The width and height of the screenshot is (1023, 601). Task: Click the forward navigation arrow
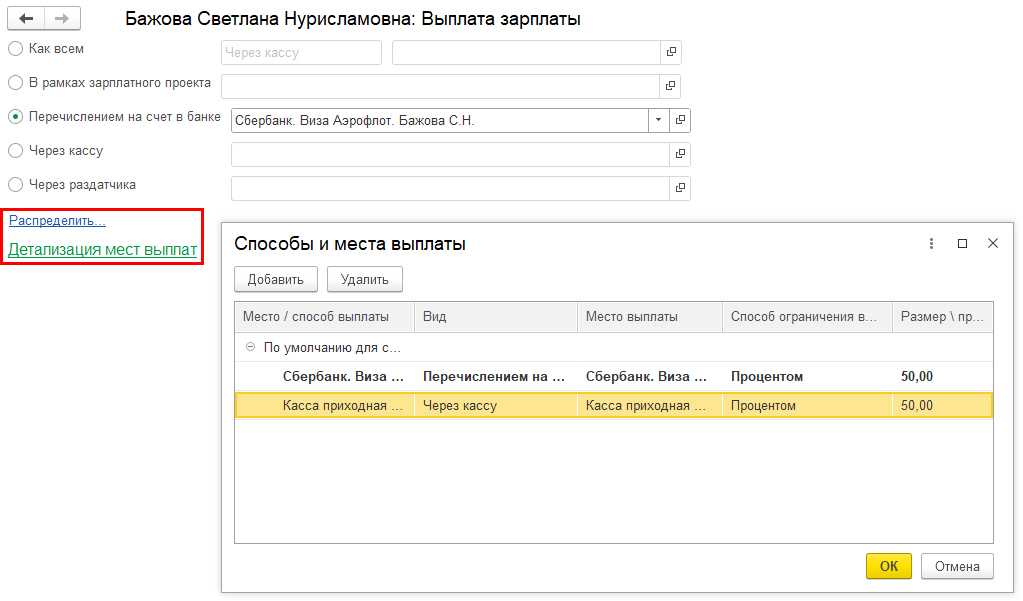point(62,19)
